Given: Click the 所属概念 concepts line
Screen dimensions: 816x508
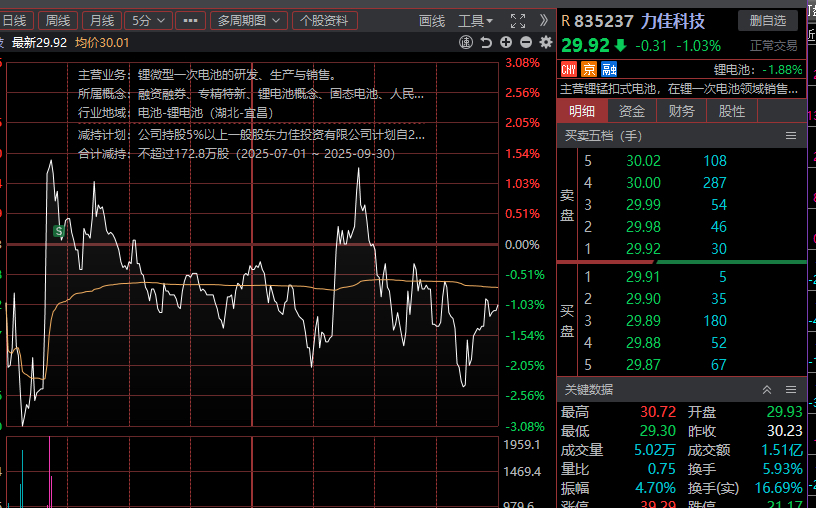Looking at the screenshot, I should tap(251, 94).
